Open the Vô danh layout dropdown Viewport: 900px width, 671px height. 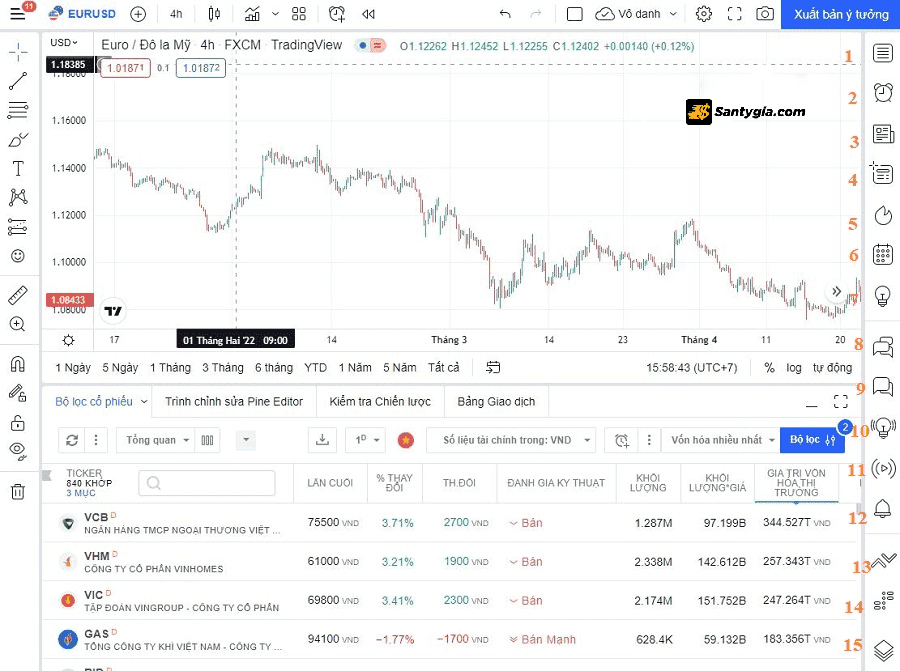[x=637, y=14]
